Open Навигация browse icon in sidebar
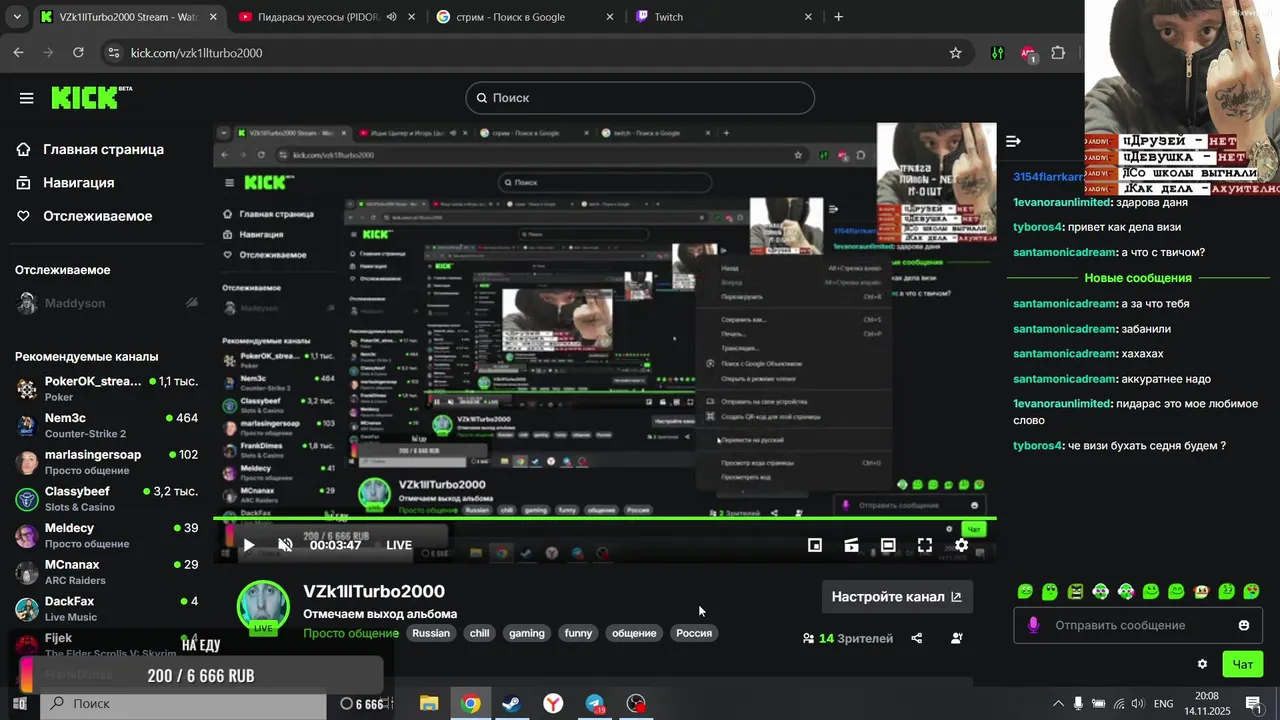Viewport: 1280px width, 720px height. click(24, 183)
